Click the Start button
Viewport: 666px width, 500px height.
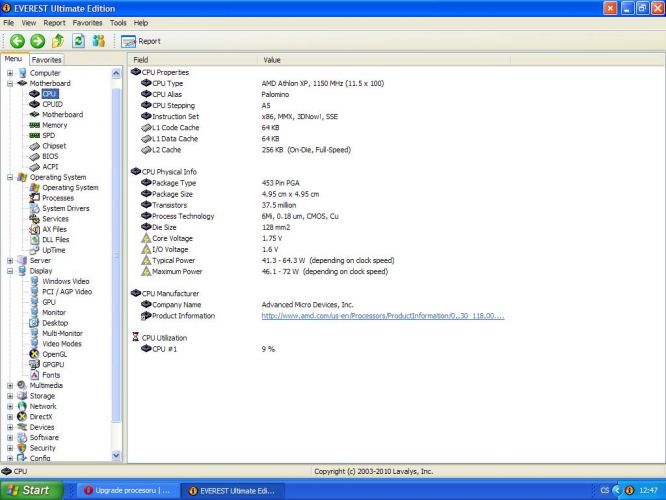[32, 490]
